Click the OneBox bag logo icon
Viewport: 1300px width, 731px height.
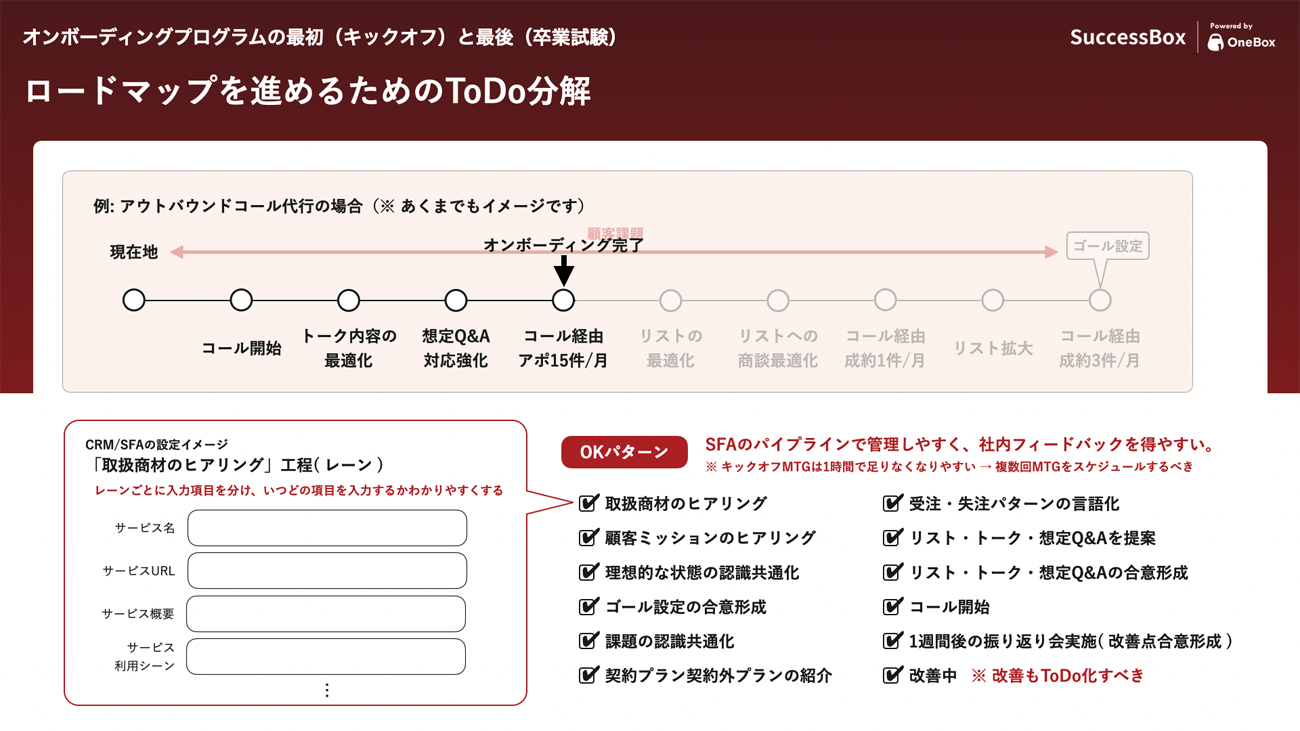pyautogui.click(x=1215, y=43)
